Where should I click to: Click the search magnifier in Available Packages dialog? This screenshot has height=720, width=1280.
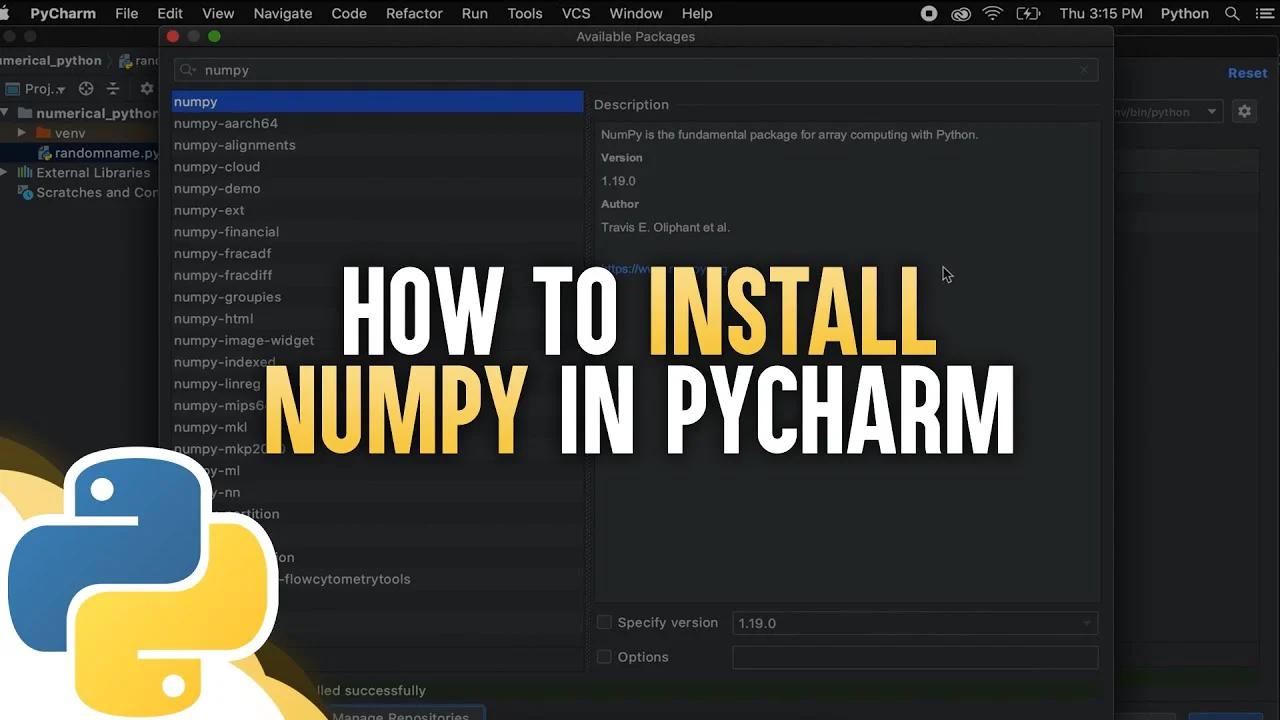(183, 70)
